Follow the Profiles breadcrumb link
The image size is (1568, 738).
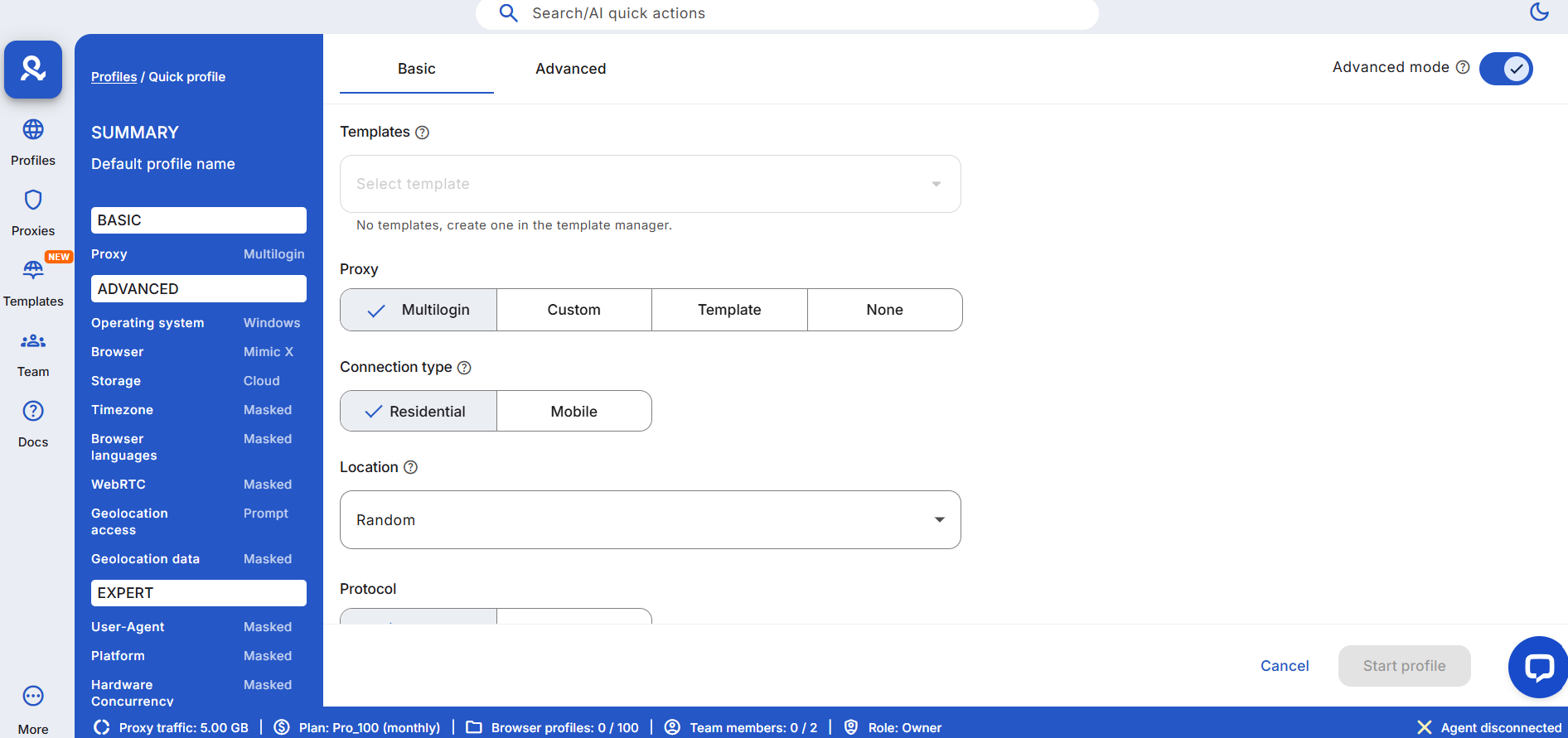click(x=114, y=77)
